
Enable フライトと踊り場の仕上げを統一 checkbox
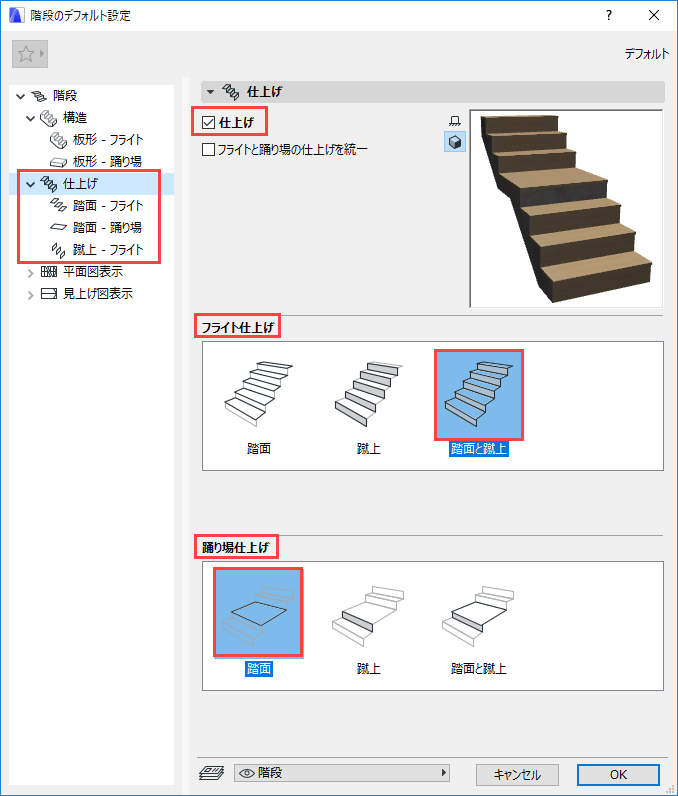click(x=209, y=149)
